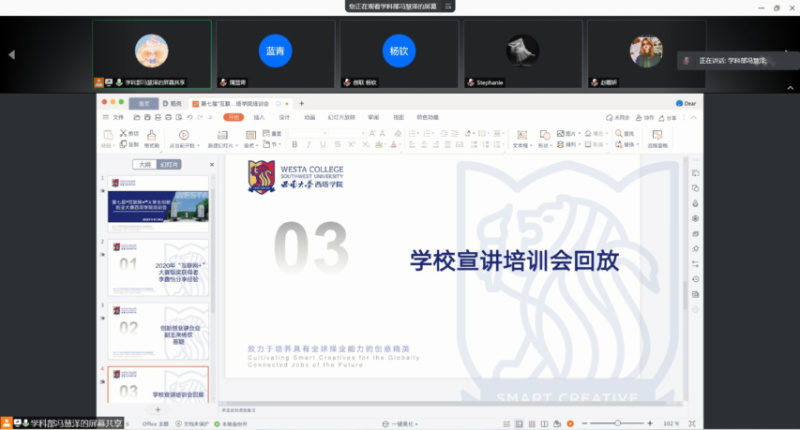This screenshot has height=430, width=800.
Task: Select the highlighted Home ribbon tab
Action: point(233,117)
